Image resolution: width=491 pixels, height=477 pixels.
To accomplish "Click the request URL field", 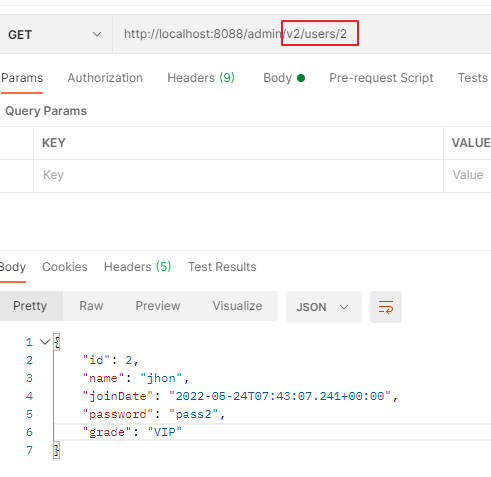I will (302, 34).
